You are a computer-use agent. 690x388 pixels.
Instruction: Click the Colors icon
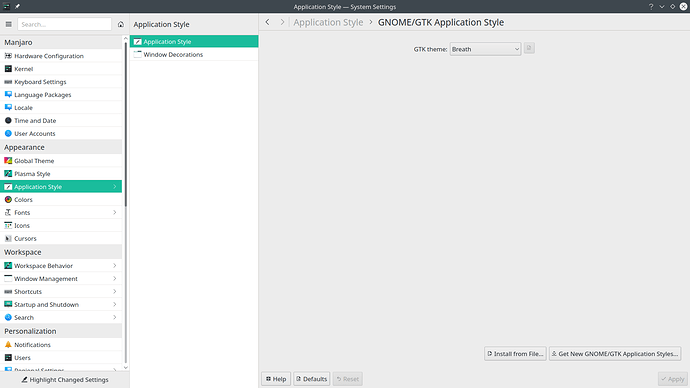click(x=8, y=200)
